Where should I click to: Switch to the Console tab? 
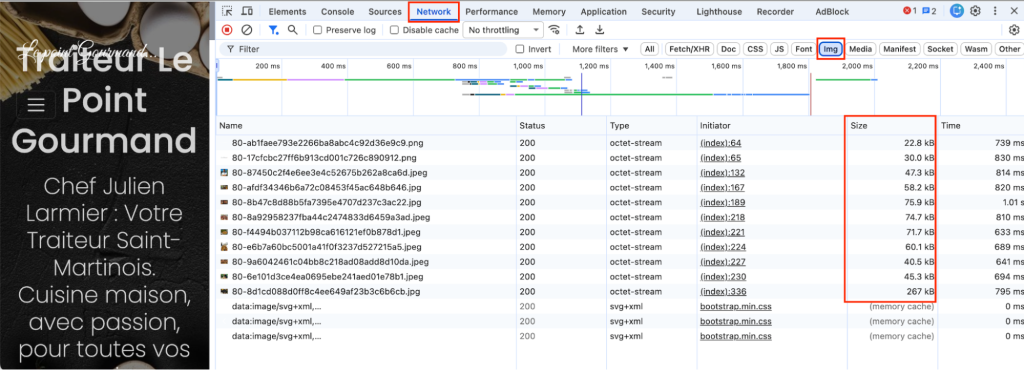(338, 12)
